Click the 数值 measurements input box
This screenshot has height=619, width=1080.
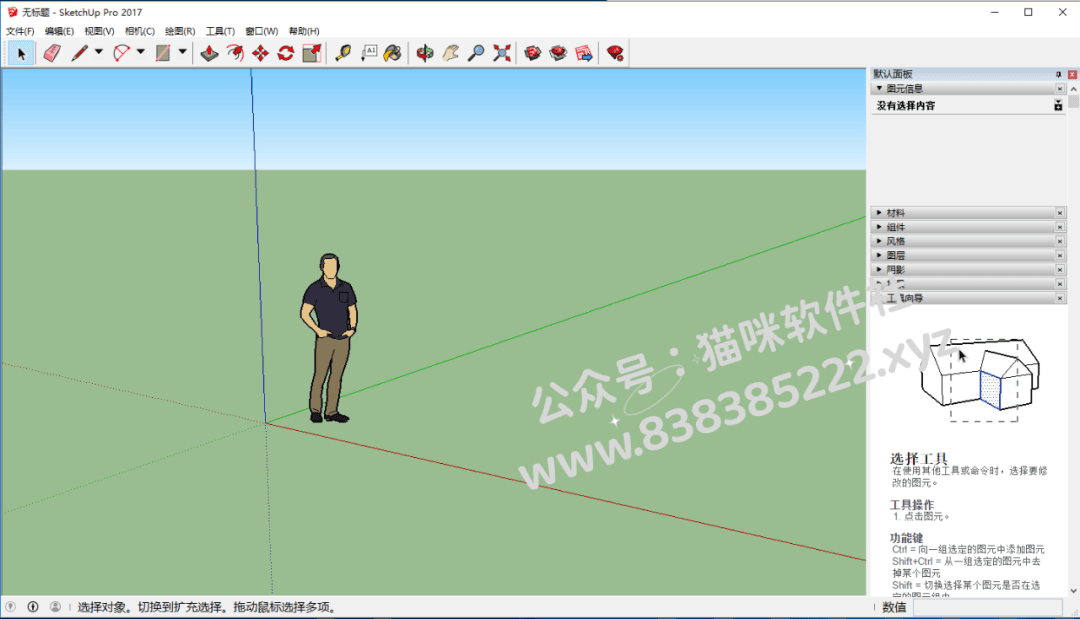point(988,607)
